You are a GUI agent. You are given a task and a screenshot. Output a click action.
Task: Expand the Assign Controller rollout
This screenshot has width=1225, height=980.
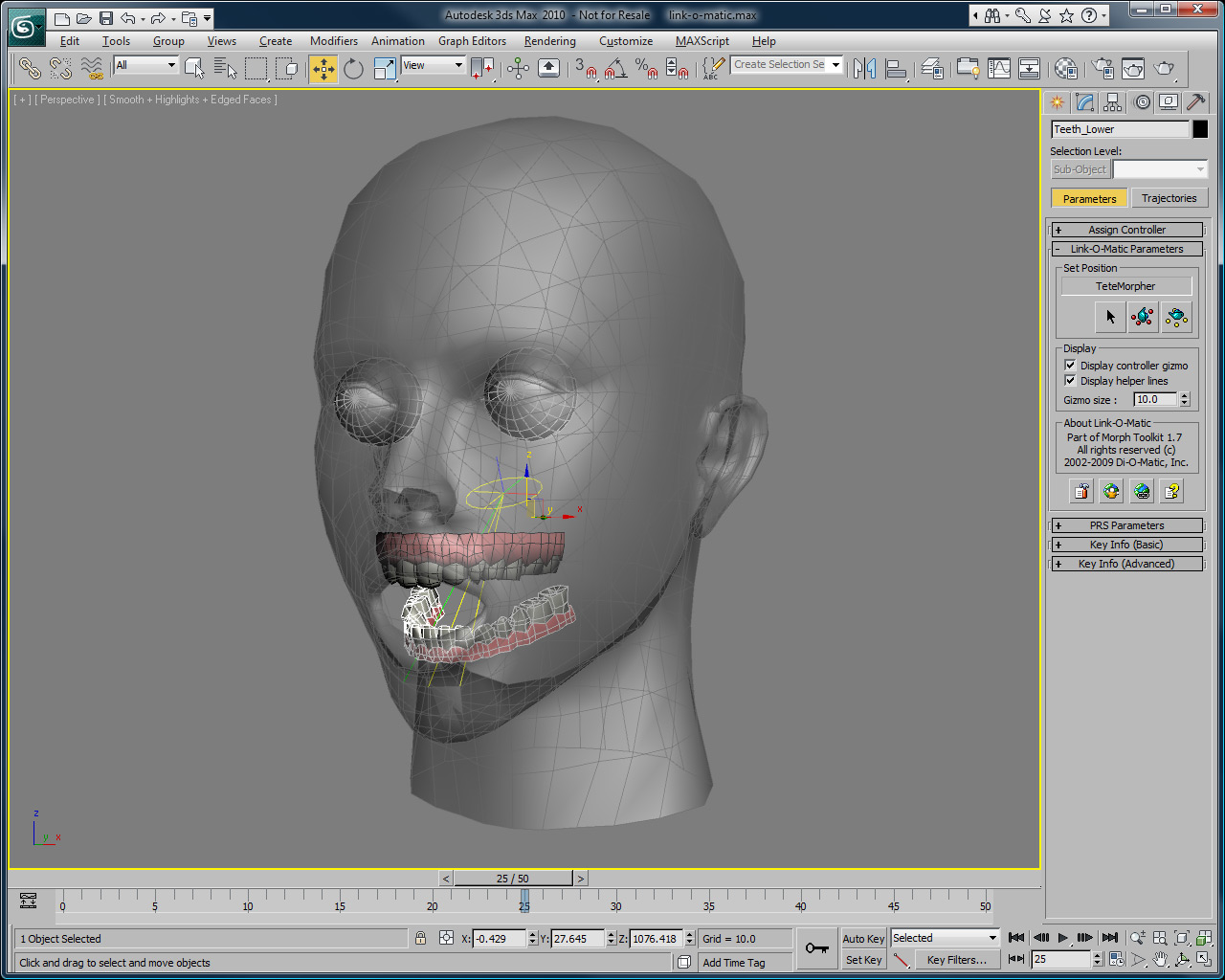[1126, 230]
